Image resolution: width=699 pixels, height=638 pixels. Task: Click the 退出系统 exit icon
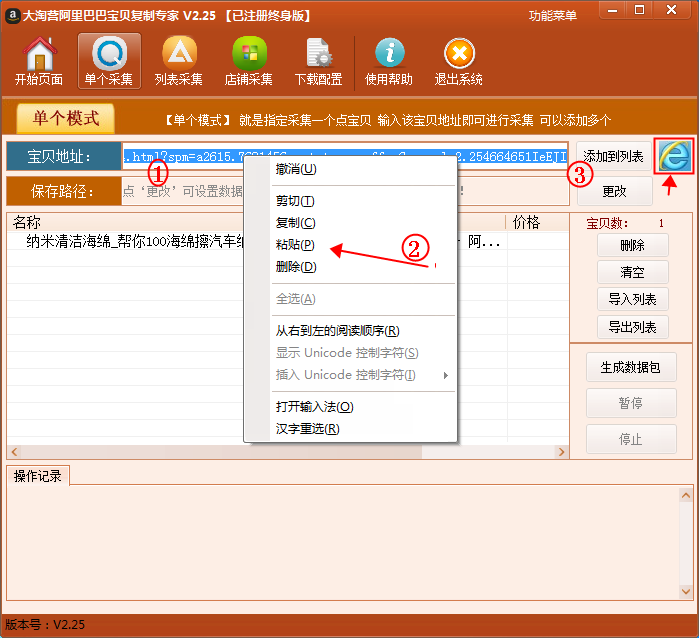(x=459, y=62)
